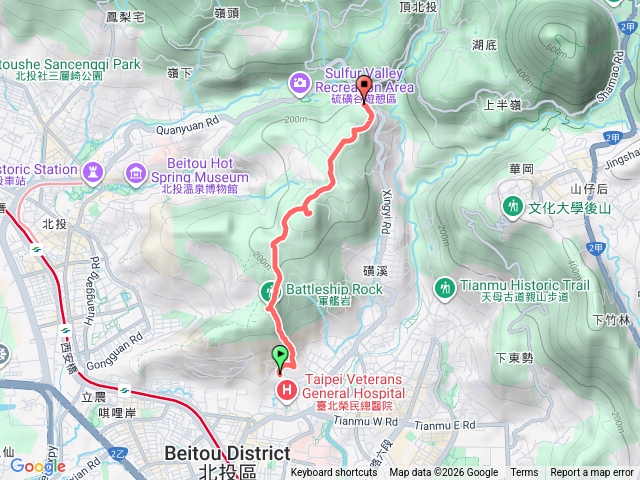The height and width of the screenshot is (480, 640).
Task: Click the metro station icon near 立農
Action: point(124,391)
